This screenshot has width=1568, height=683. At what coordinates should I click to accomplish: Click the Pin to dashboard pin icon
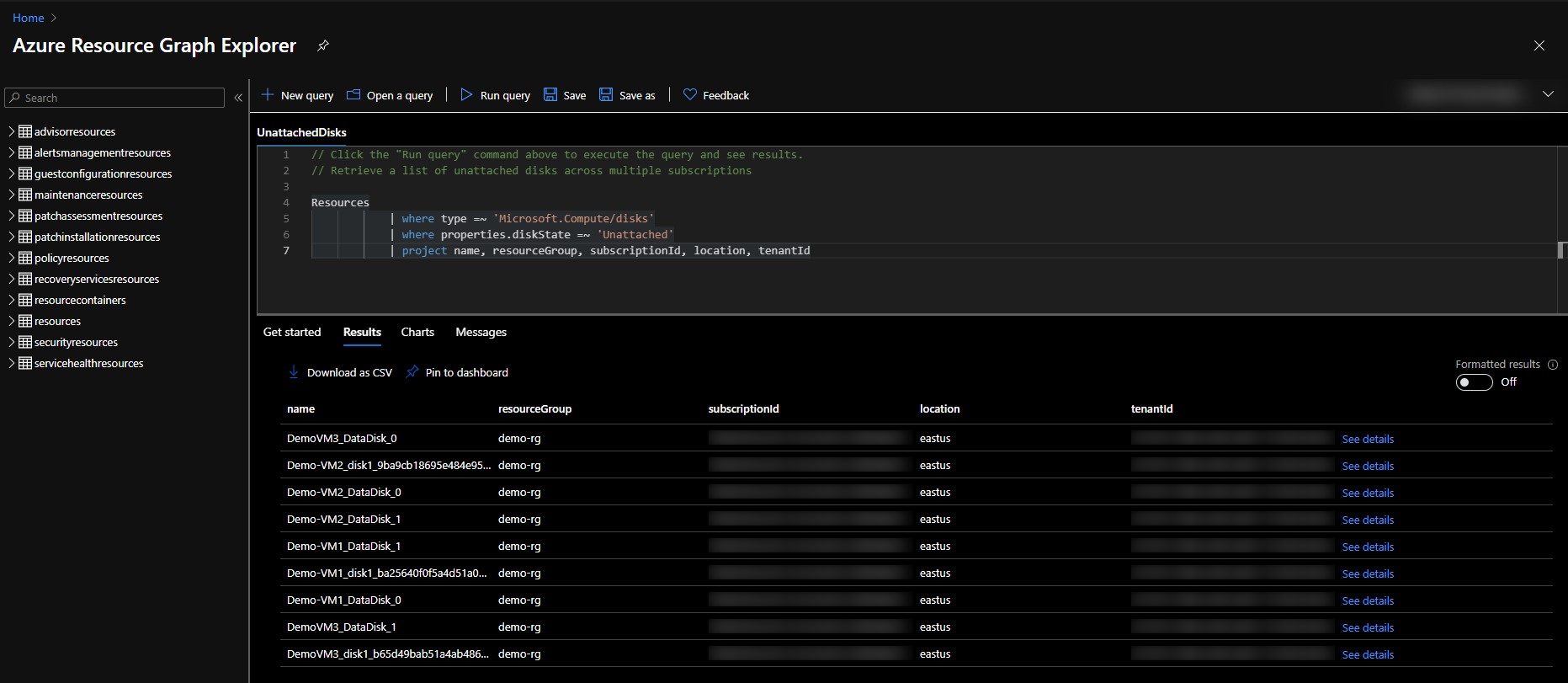[412, 372]
